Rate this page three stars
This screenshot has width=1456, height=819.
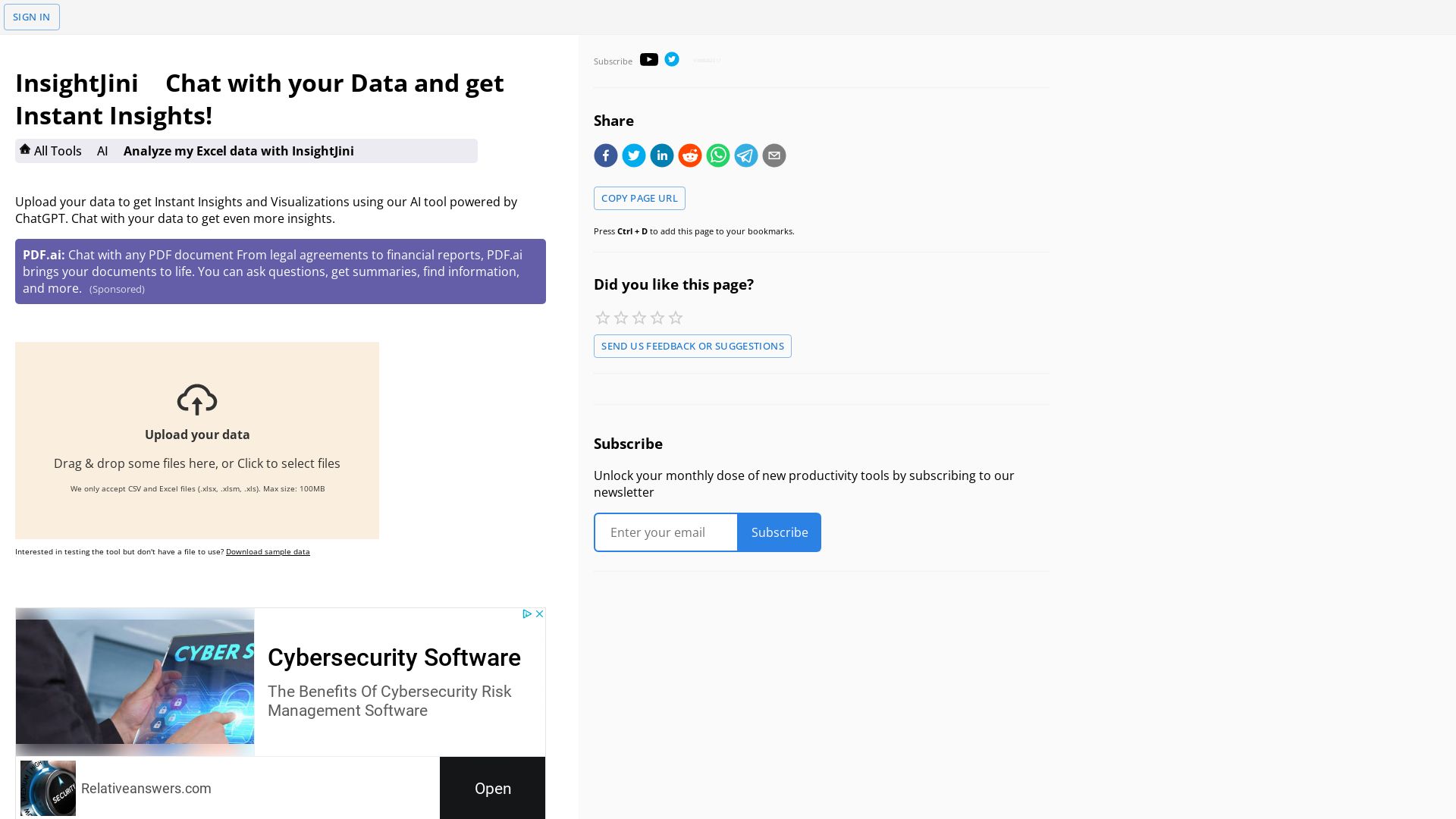pos(639,318)
